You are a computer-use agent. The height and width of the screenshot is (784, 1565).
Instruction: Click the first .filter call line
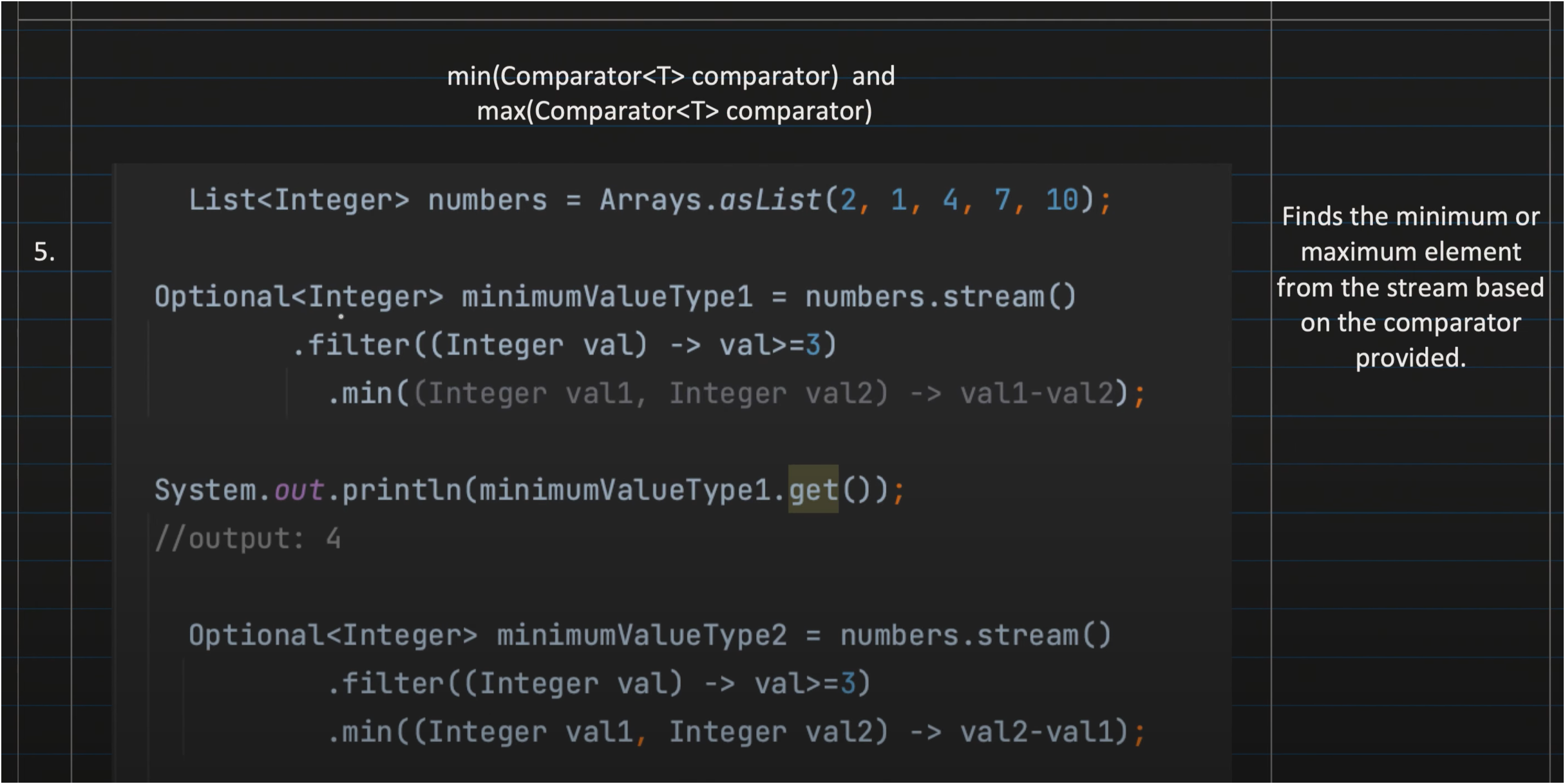pos(564,345)
